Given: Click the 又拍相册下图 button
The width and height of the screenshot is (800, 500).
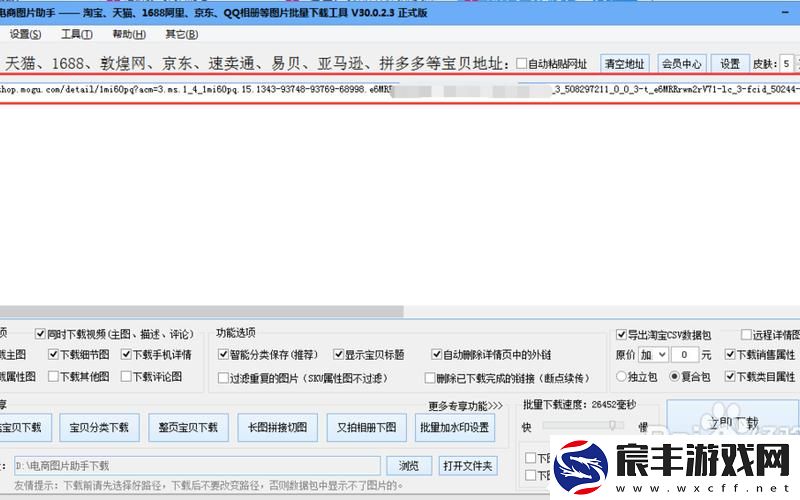Looking at the screenshot, I should [x=366, y=428].
